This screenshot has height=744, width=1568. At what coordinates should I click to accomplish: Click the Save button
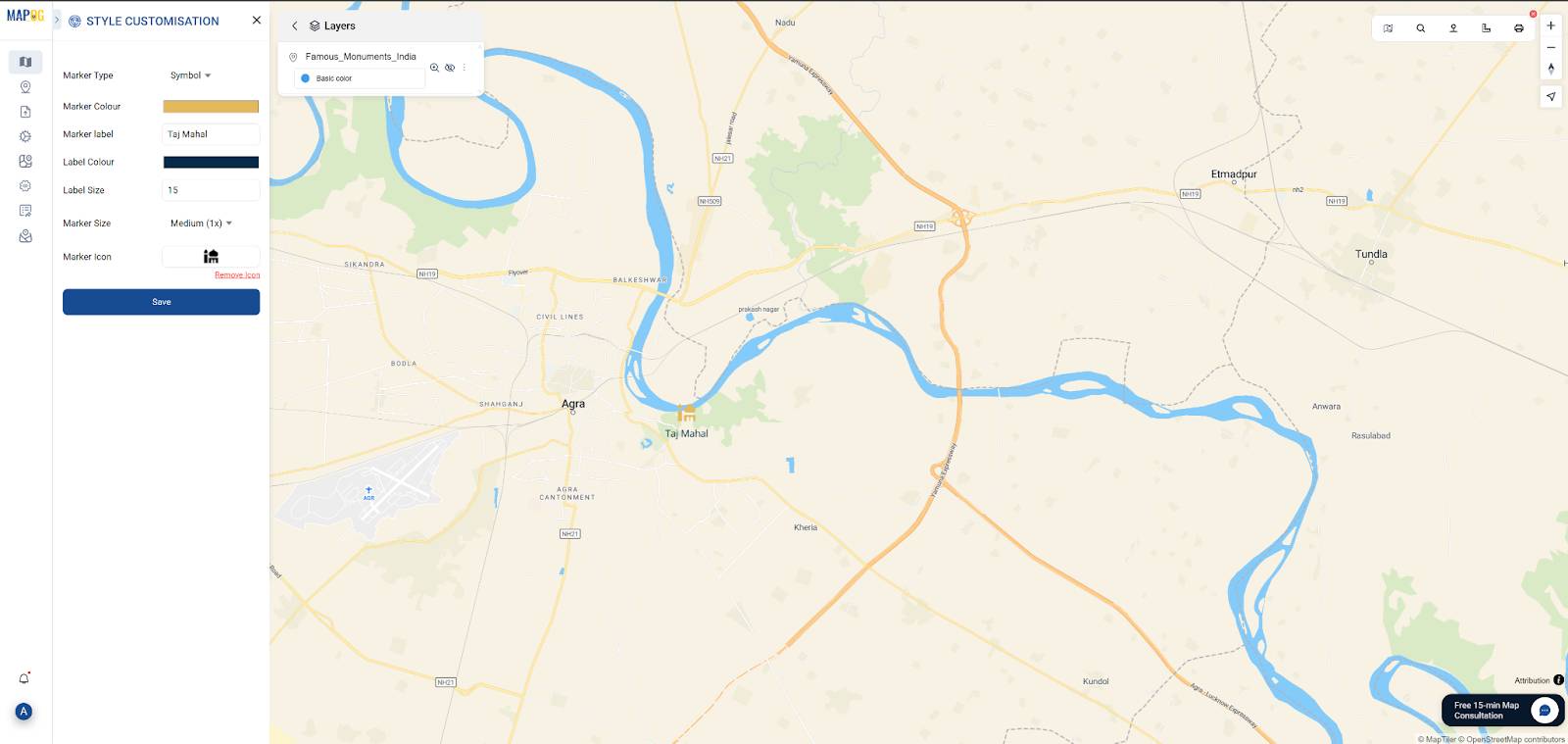pos(162,302)
